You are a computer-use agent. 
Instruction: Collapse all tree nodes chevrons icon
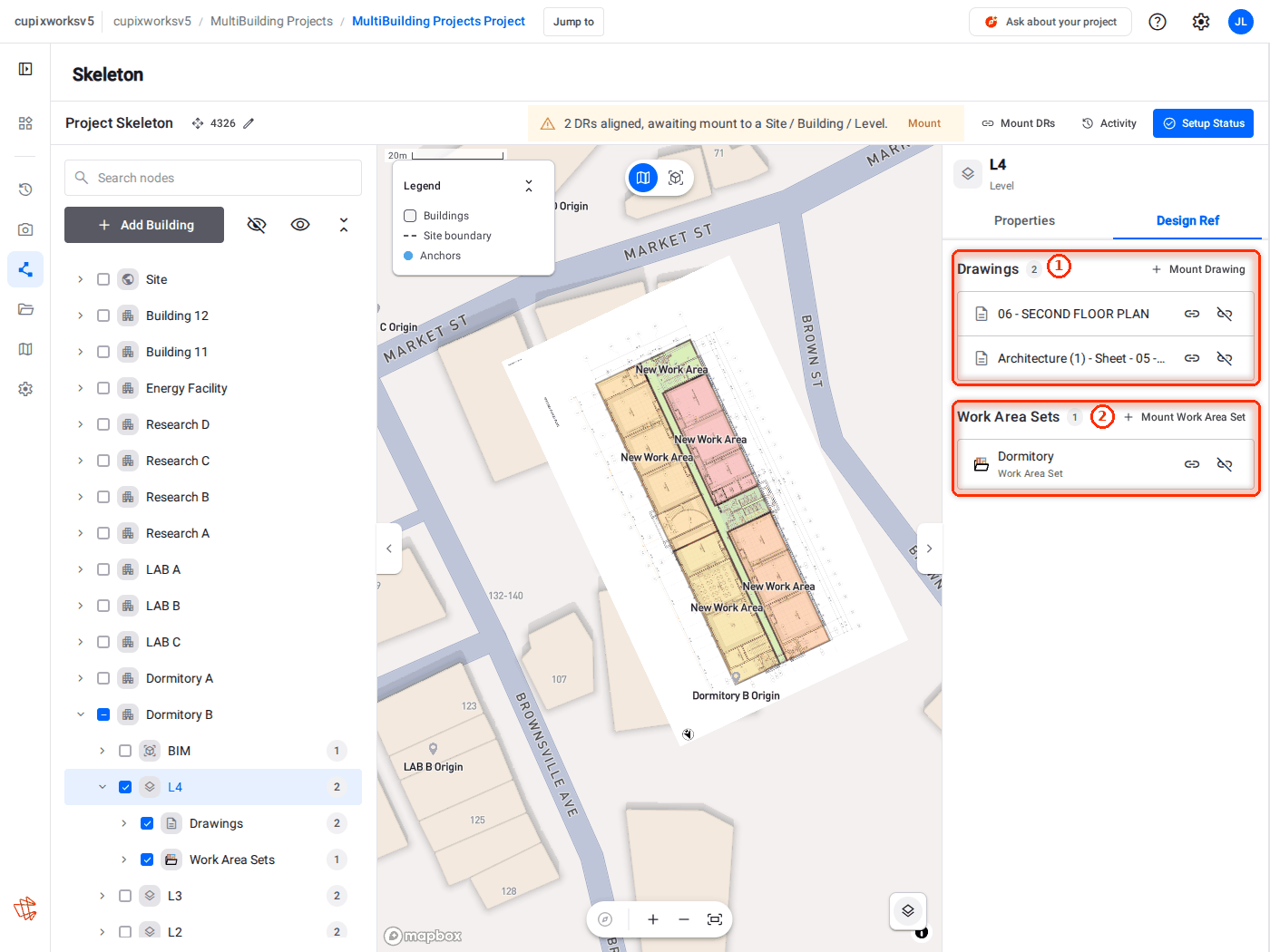(344, 225)
